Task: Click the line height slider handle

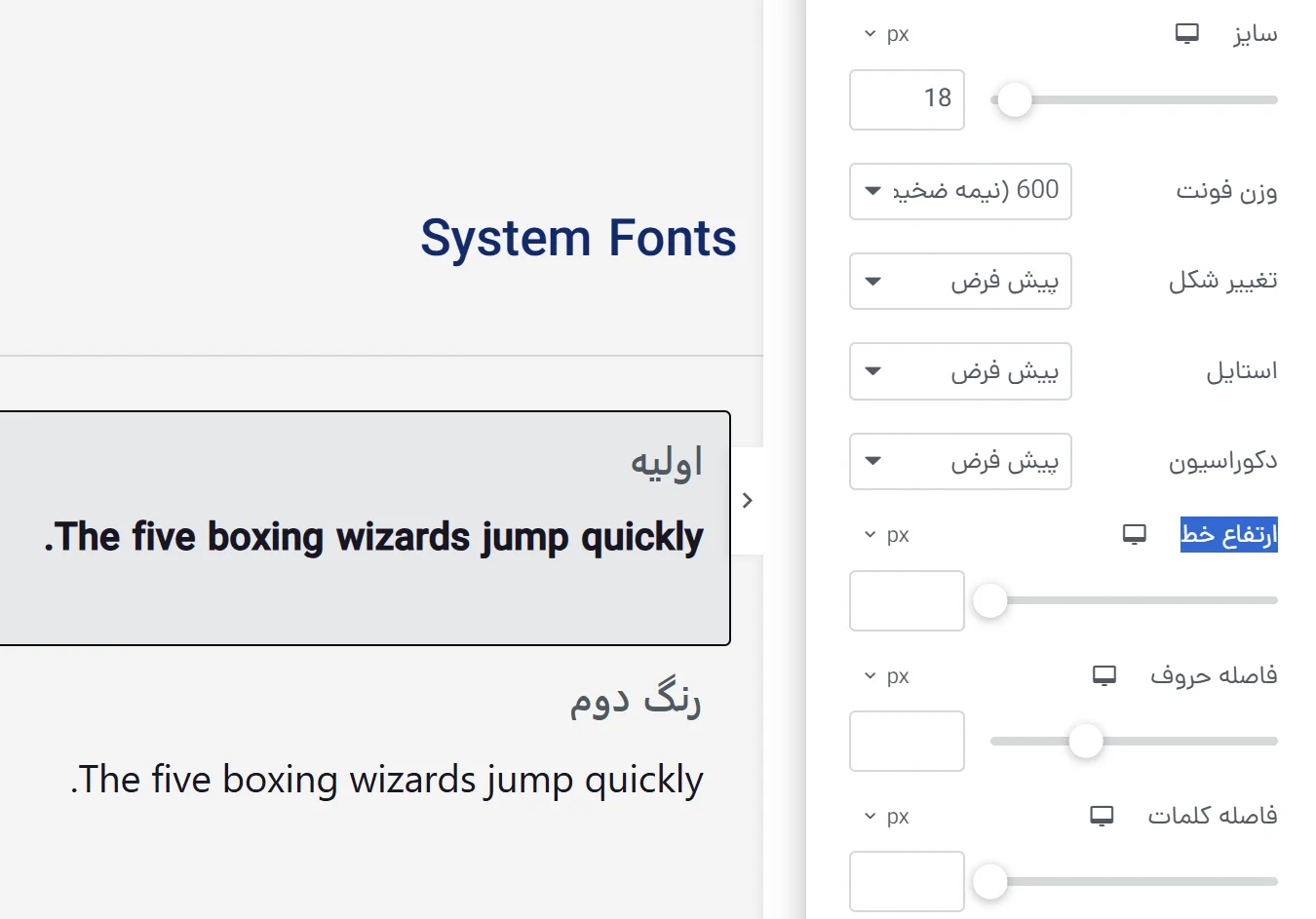Action: pyautogui.click(x=990, y=601)
